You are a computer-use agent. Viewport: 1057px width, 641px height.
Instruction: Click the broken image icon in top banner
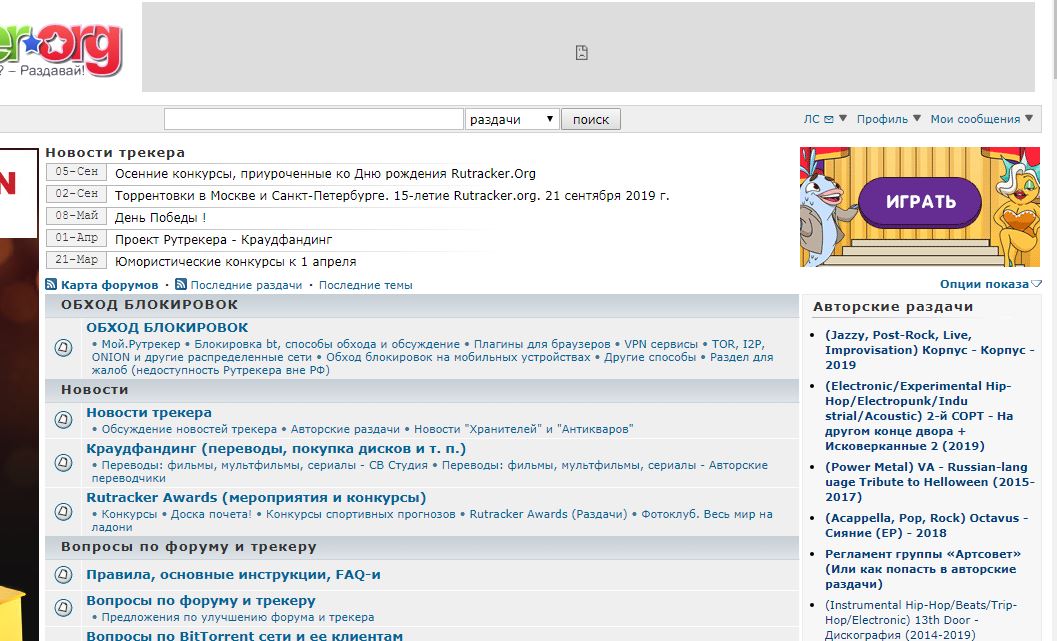[x=582, y=52]
